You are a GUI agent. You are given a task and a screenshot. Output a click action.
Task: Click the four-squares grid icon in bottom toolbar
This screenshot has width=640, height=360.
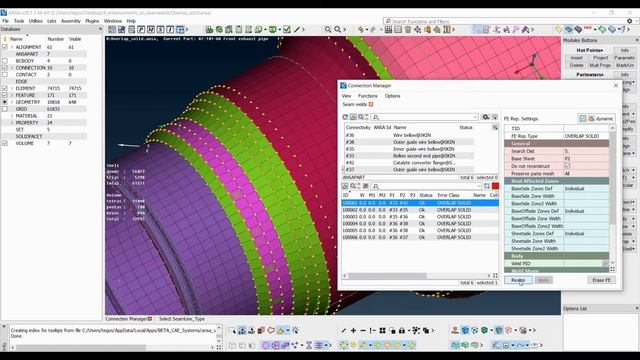tap(382, 331)
